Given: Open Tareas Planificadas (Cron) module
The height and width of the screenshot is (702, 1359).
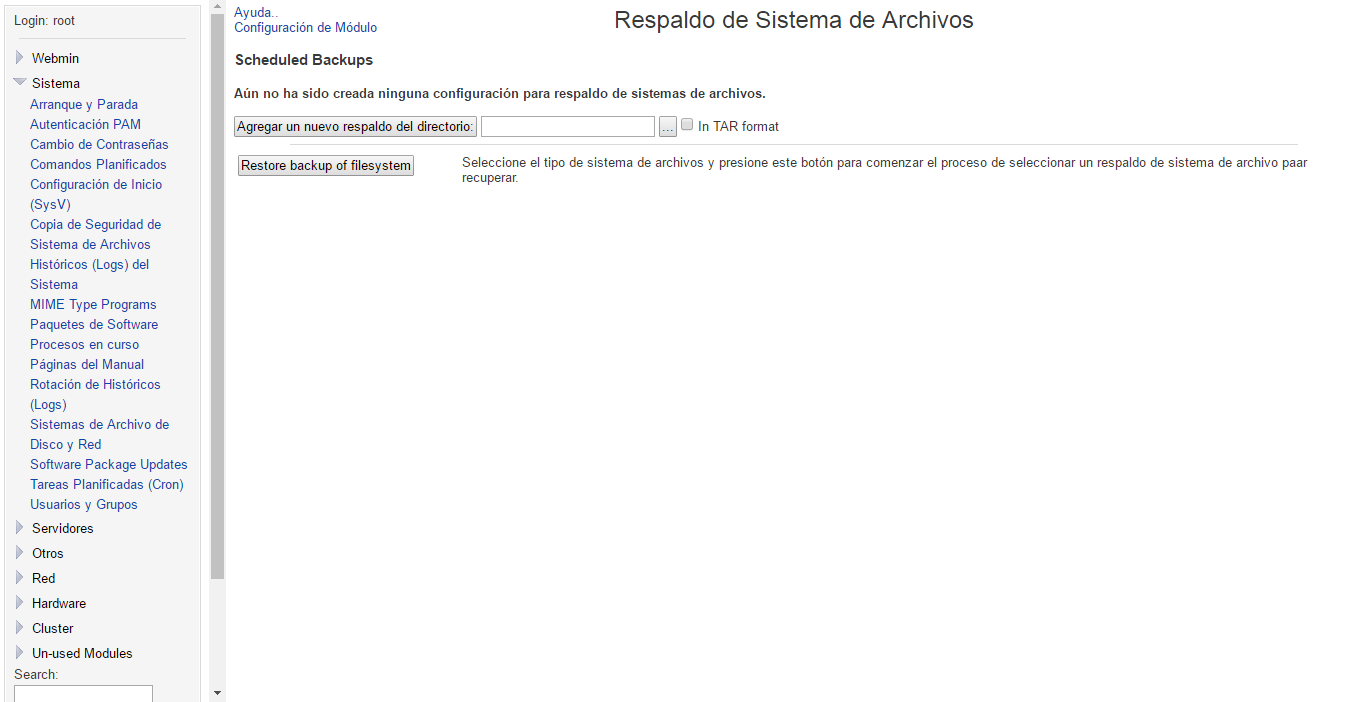Looking at the screenshot, I should 107,484.
